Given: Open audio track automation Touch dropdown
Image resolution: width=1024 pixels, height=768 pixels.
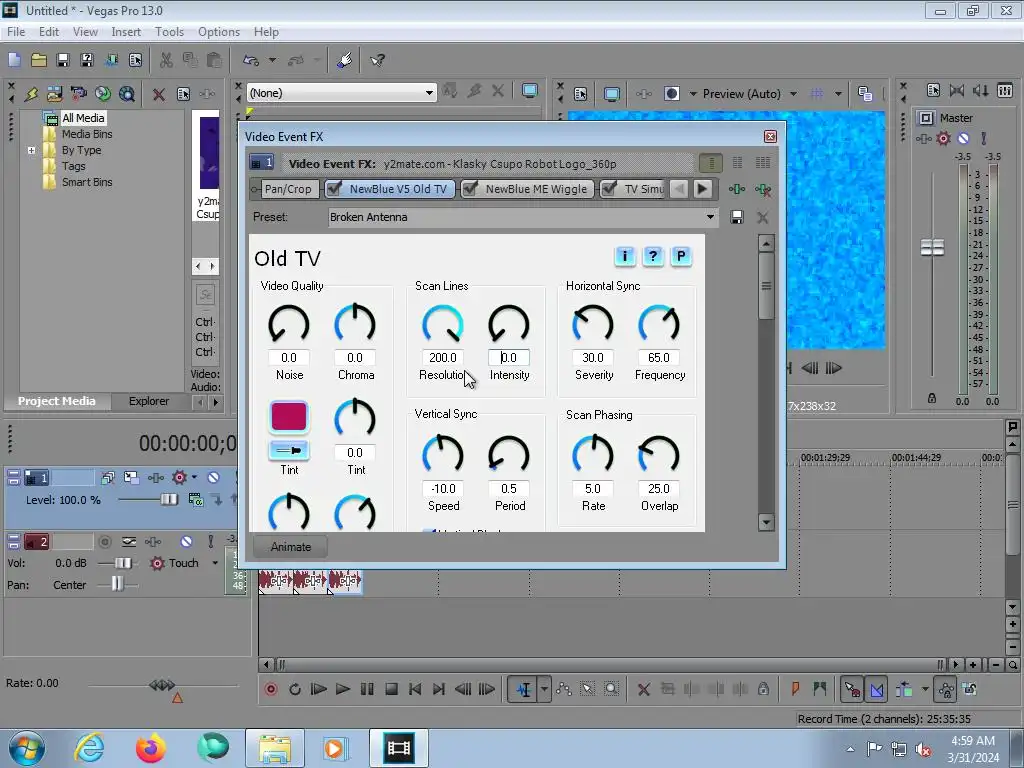Looking at the screenshot, I should click(x=215, y=563).
